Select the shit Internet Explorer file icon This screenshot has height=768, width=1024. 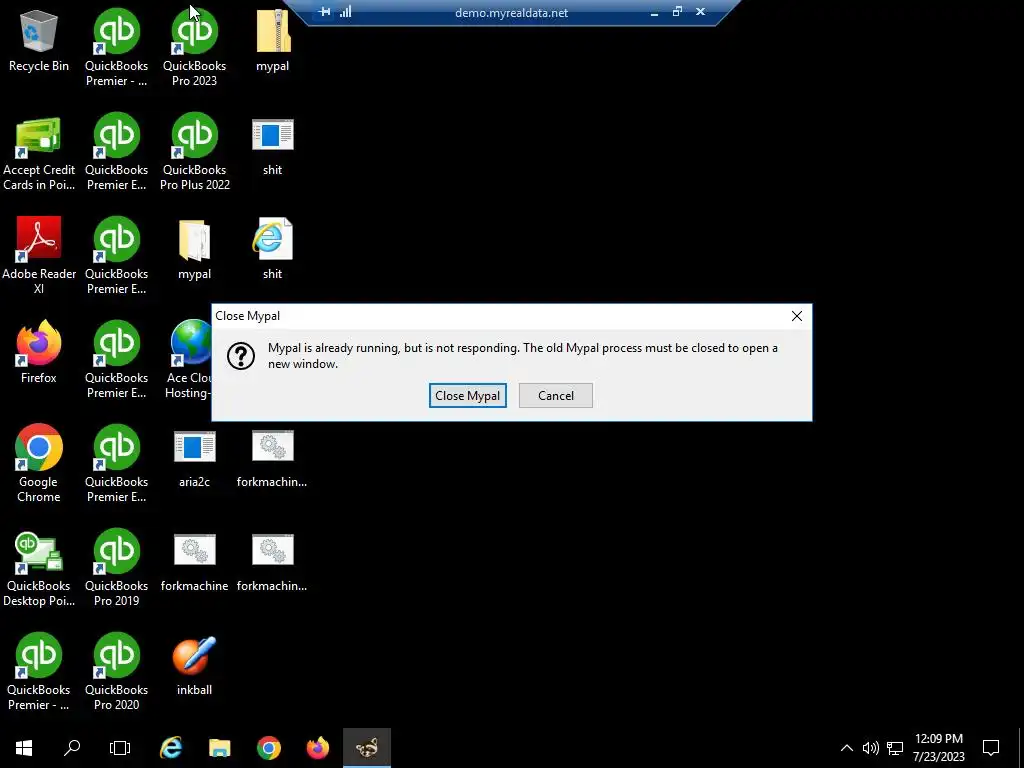click(x=272, y=249)
